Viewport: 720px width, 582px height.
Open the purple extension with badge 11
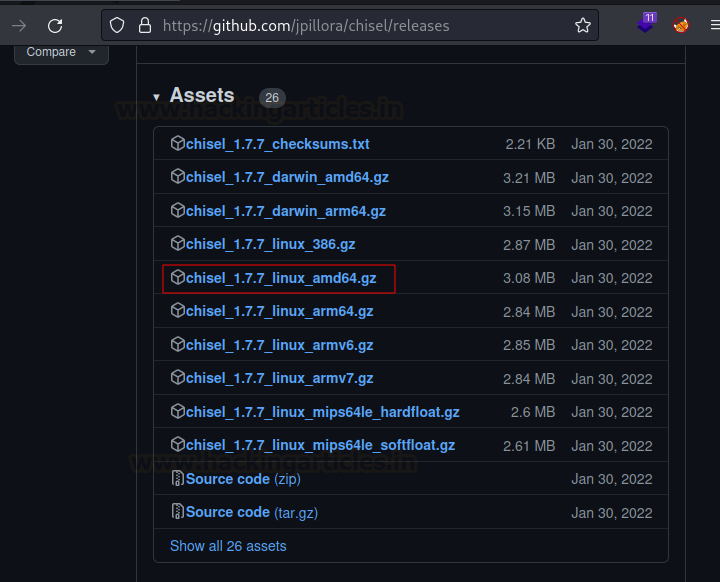[647, 24]
